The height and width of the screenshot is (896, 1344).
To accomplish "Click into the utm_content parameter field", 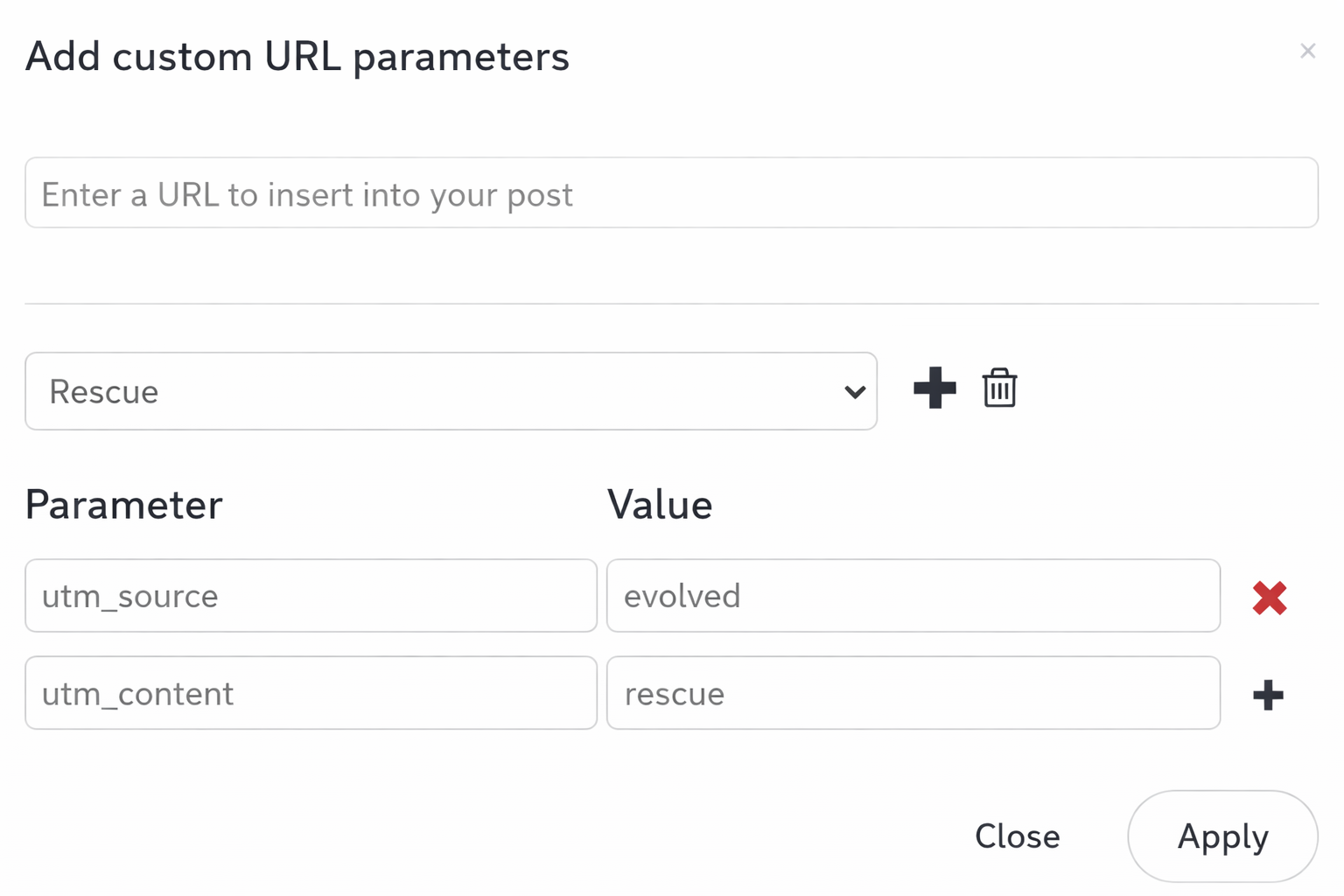I will pyautogui.click(x=311, y=694).
